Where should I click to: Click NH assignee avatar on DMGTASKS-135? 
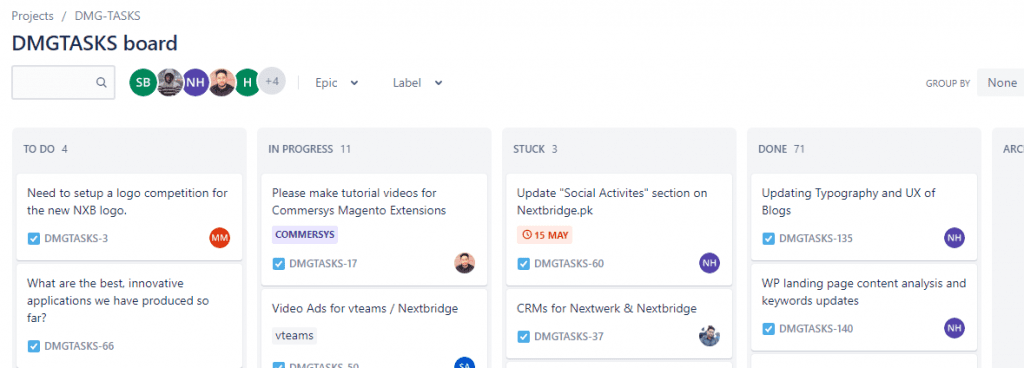pos(954,238)
